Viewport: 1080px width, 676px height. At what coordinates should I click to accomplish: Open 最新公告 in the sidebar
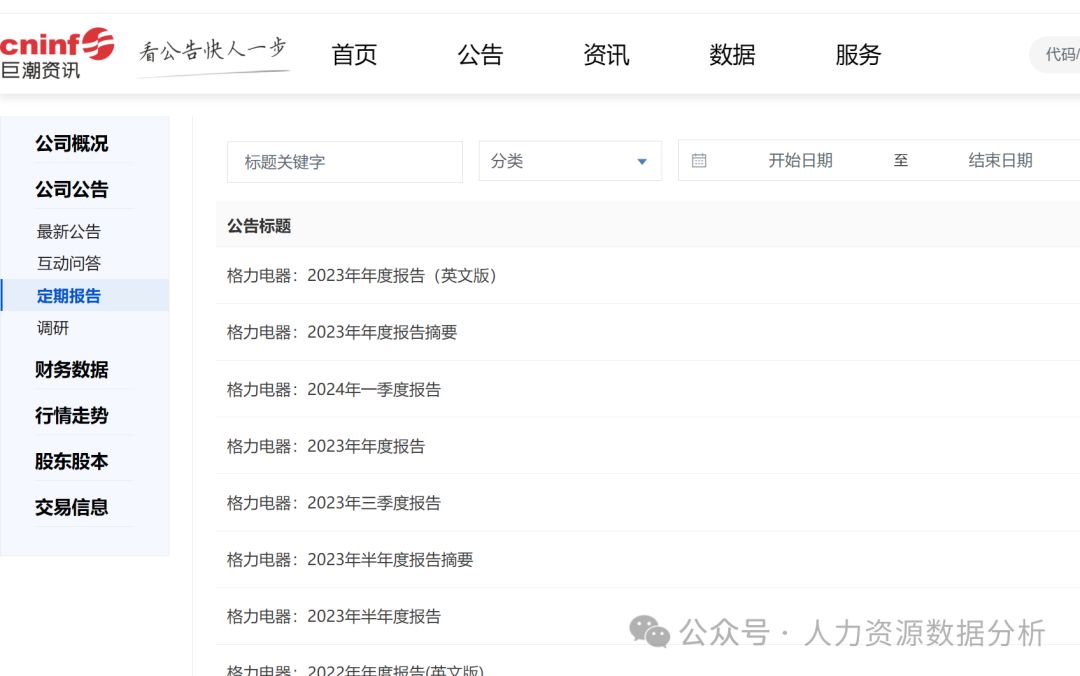point(69,232)
